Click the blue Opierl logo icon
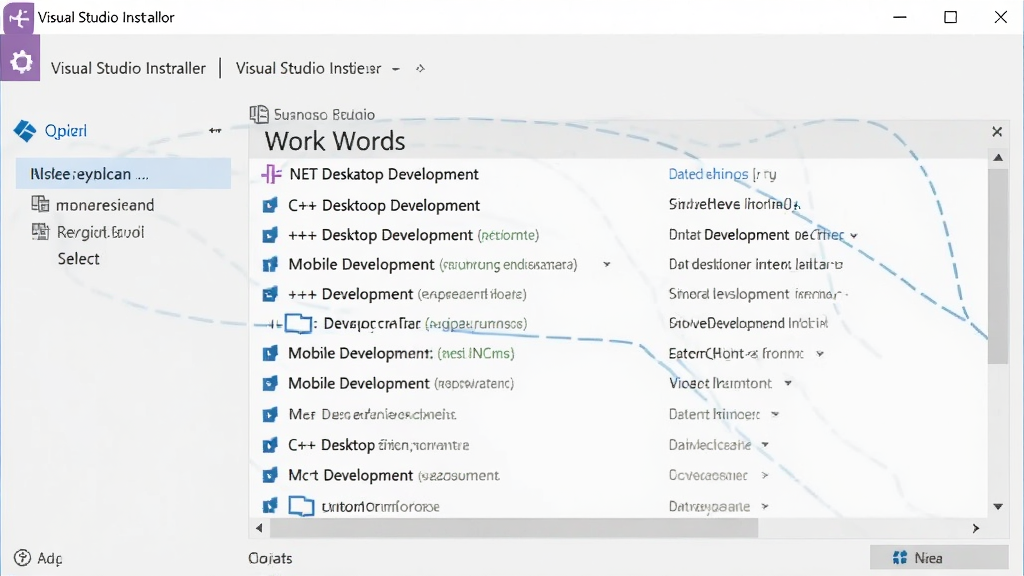 click(25, 131)
